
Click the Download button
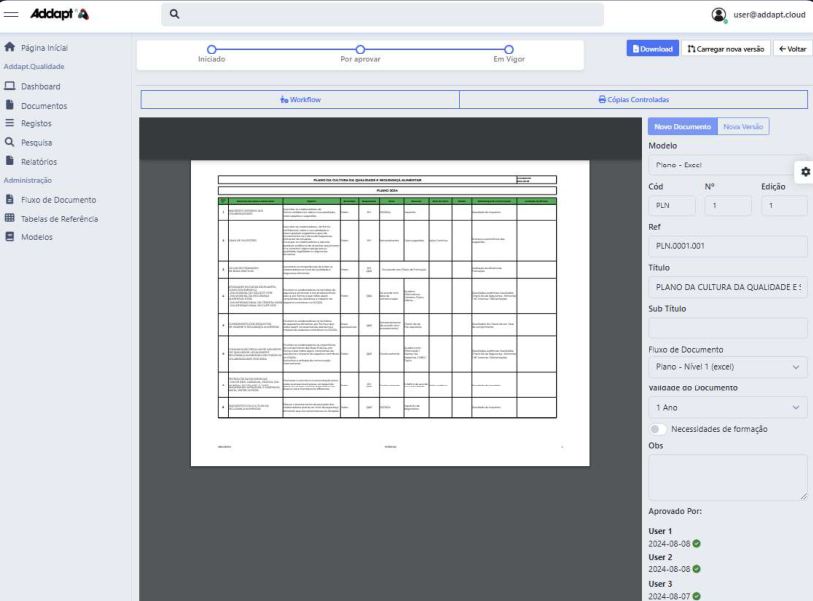coord(652,49)
